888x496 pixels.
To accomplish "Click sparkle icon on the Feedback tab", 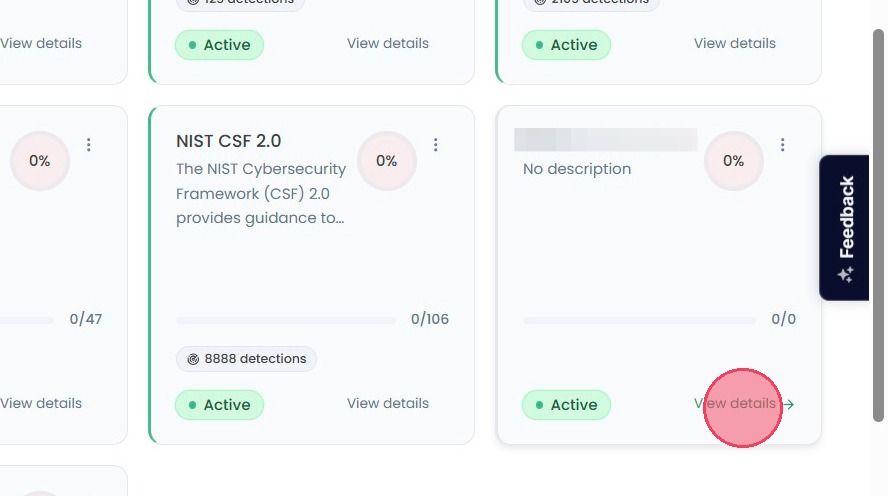I will 846,275.
